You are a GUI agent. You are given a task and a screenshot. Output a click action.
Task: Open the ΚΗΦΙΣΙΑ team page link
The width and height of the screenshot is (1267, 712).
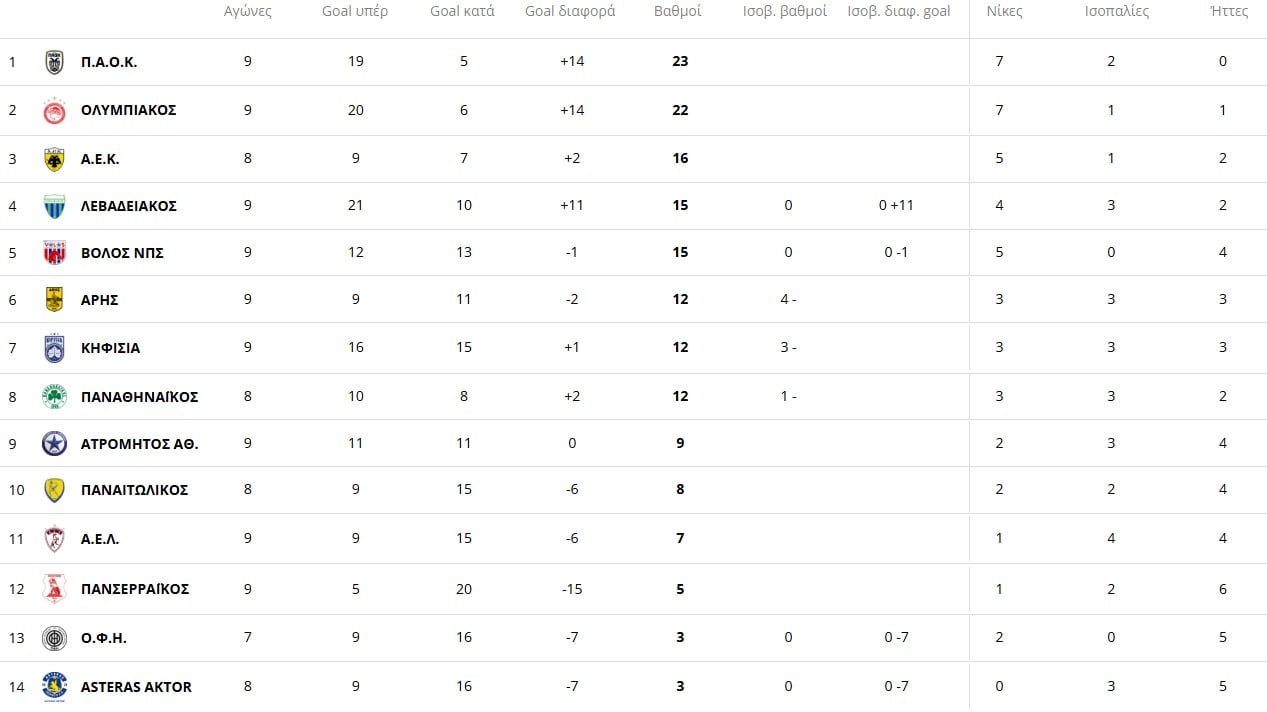(110, 348)
